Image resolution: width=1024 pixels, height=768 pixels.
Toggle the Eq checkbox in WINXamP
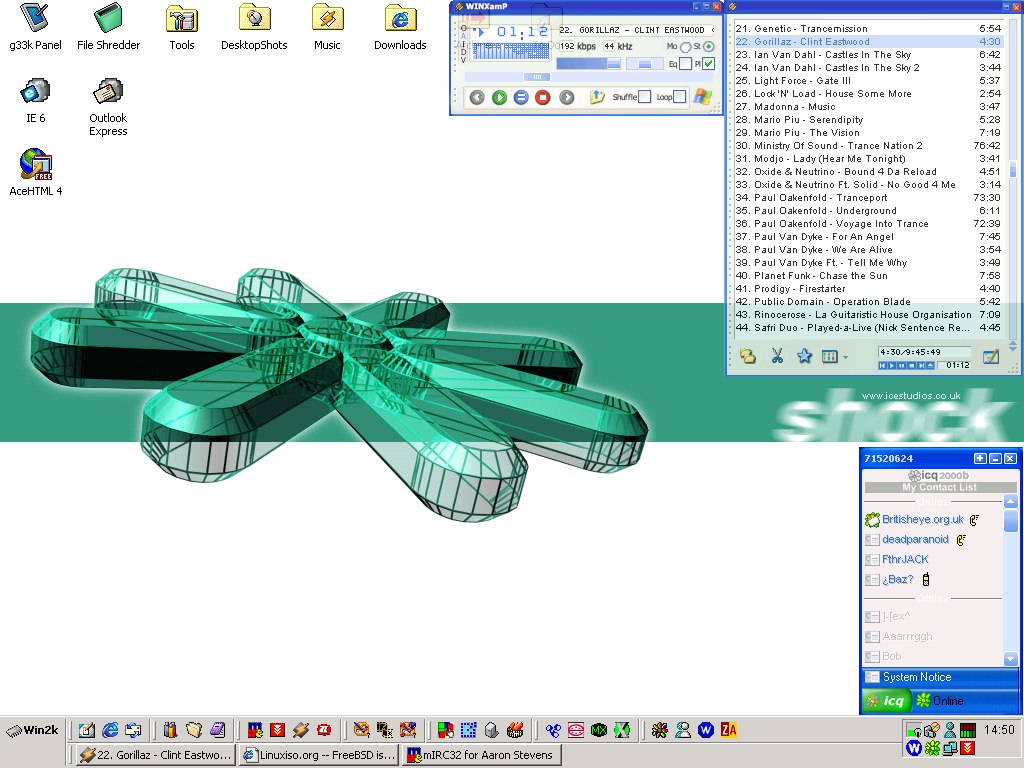click(685, 64)
